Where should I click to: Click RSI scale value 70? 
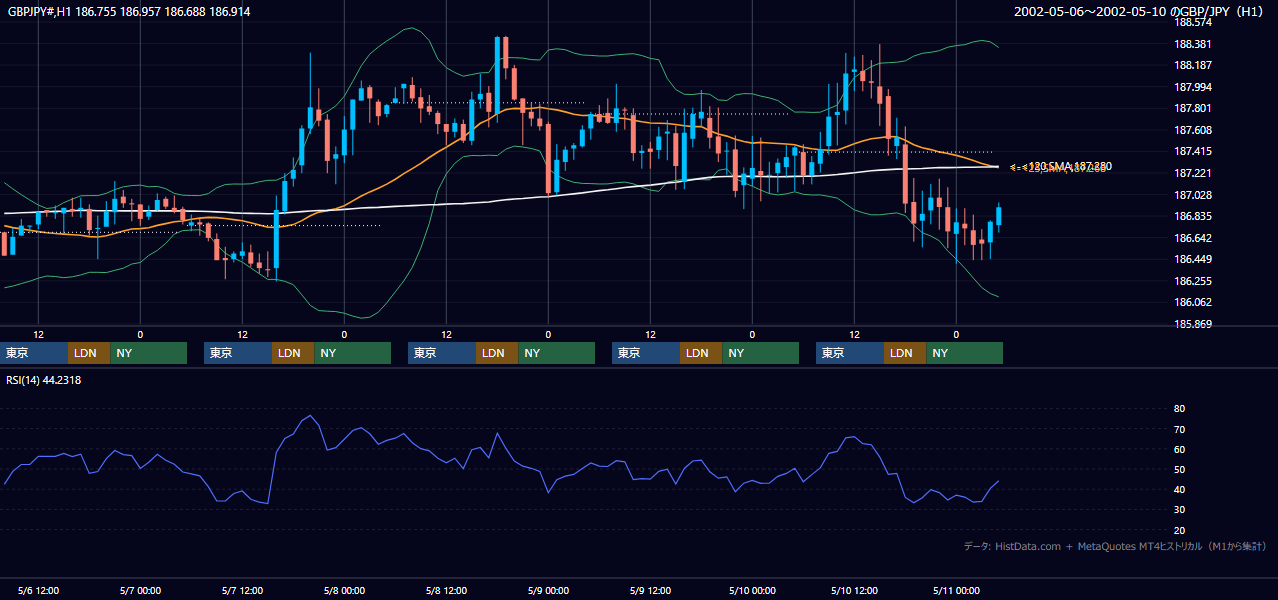pos(1180,429)
